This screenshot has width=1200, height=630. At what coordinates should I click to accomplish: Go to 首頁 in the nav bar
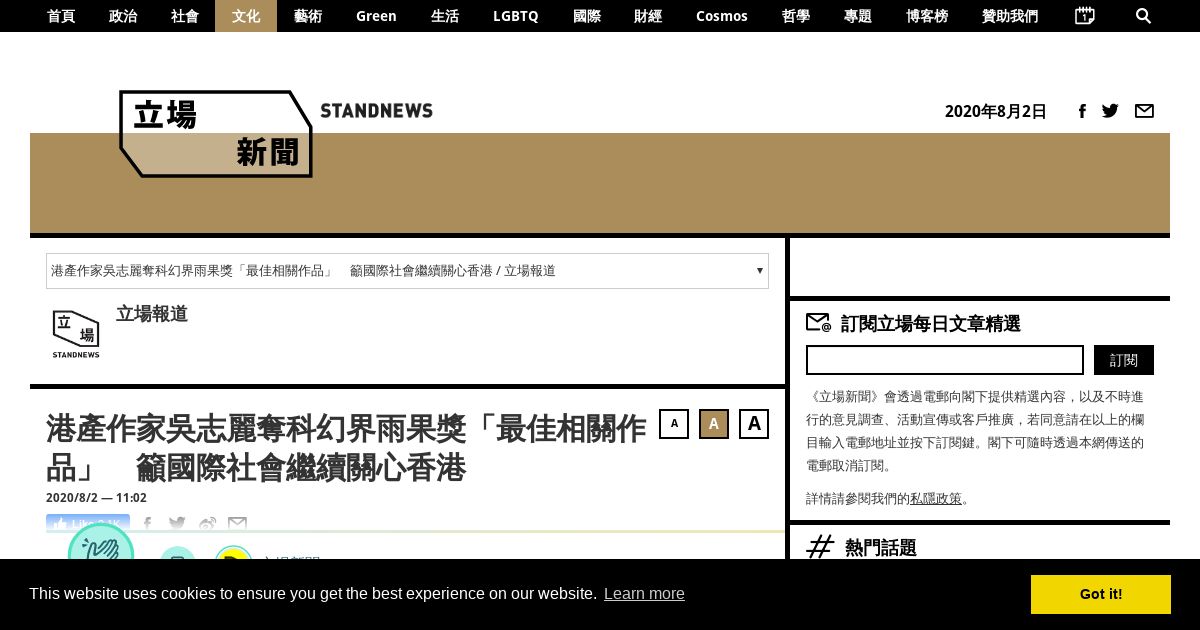click(61, 16)
